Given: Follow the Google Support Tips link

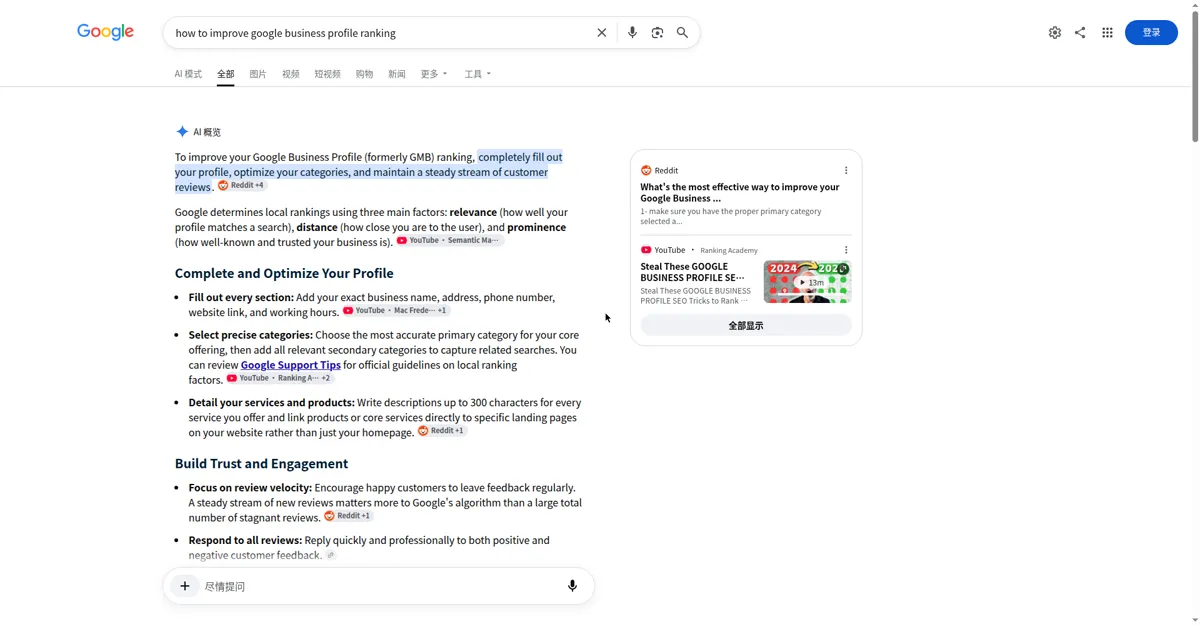Looking at the screenshot, I should click(291, 365).
